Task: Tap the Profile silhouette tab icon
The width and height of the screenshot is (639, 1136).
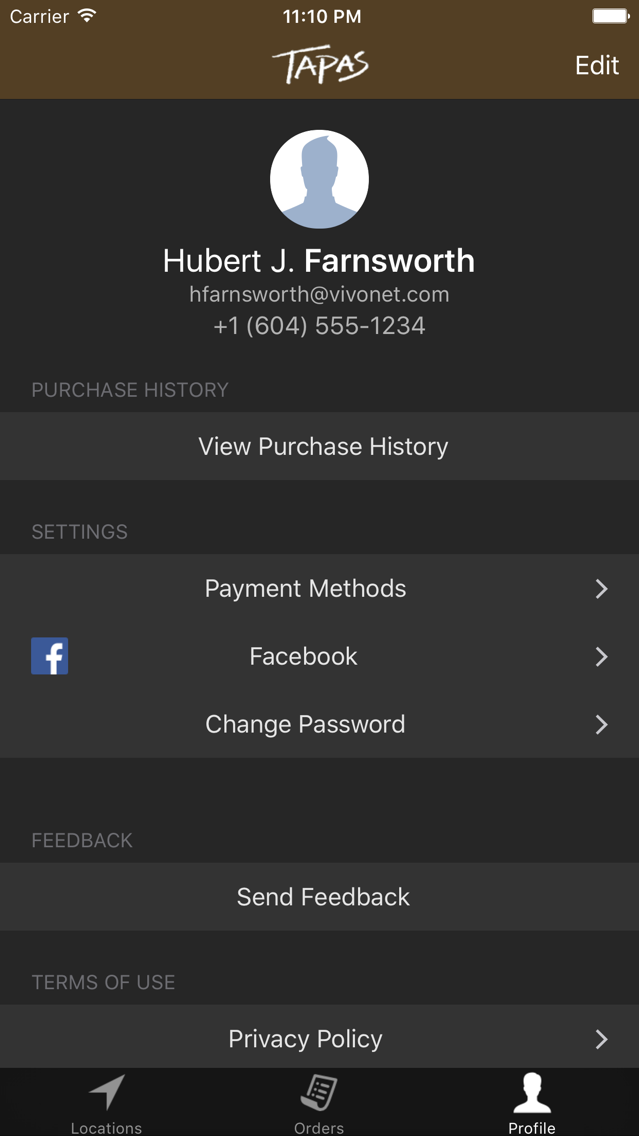Action: [532, 1093]
